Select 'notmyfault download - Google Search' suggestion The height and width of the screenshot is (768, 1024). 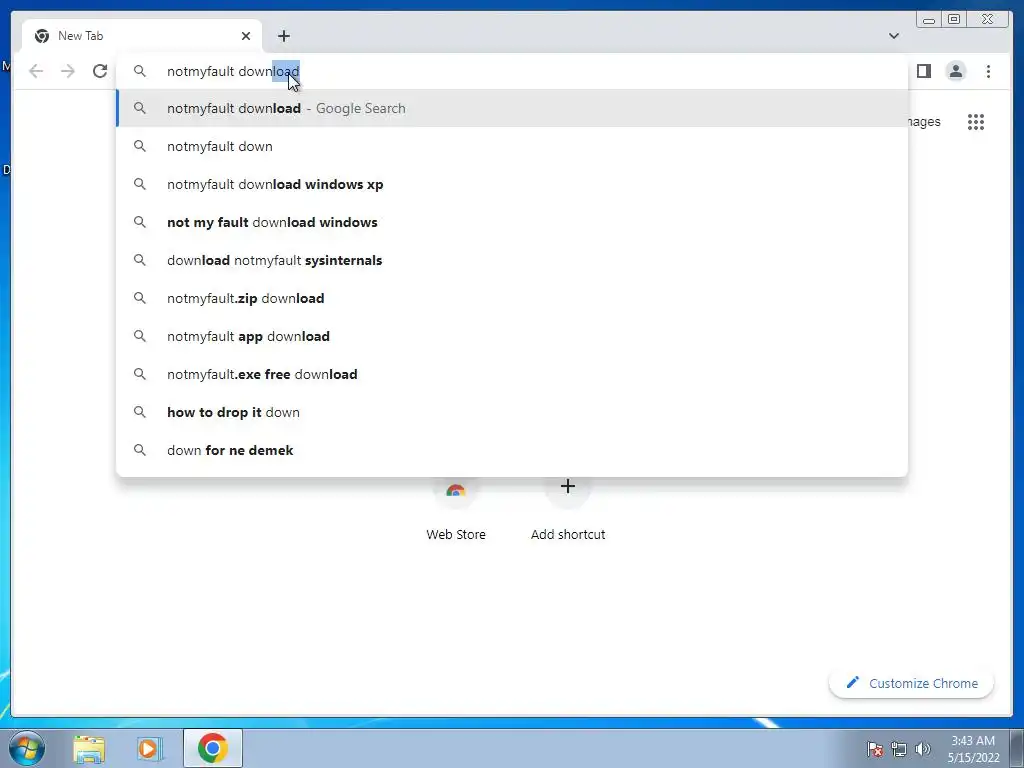[513, 108]
